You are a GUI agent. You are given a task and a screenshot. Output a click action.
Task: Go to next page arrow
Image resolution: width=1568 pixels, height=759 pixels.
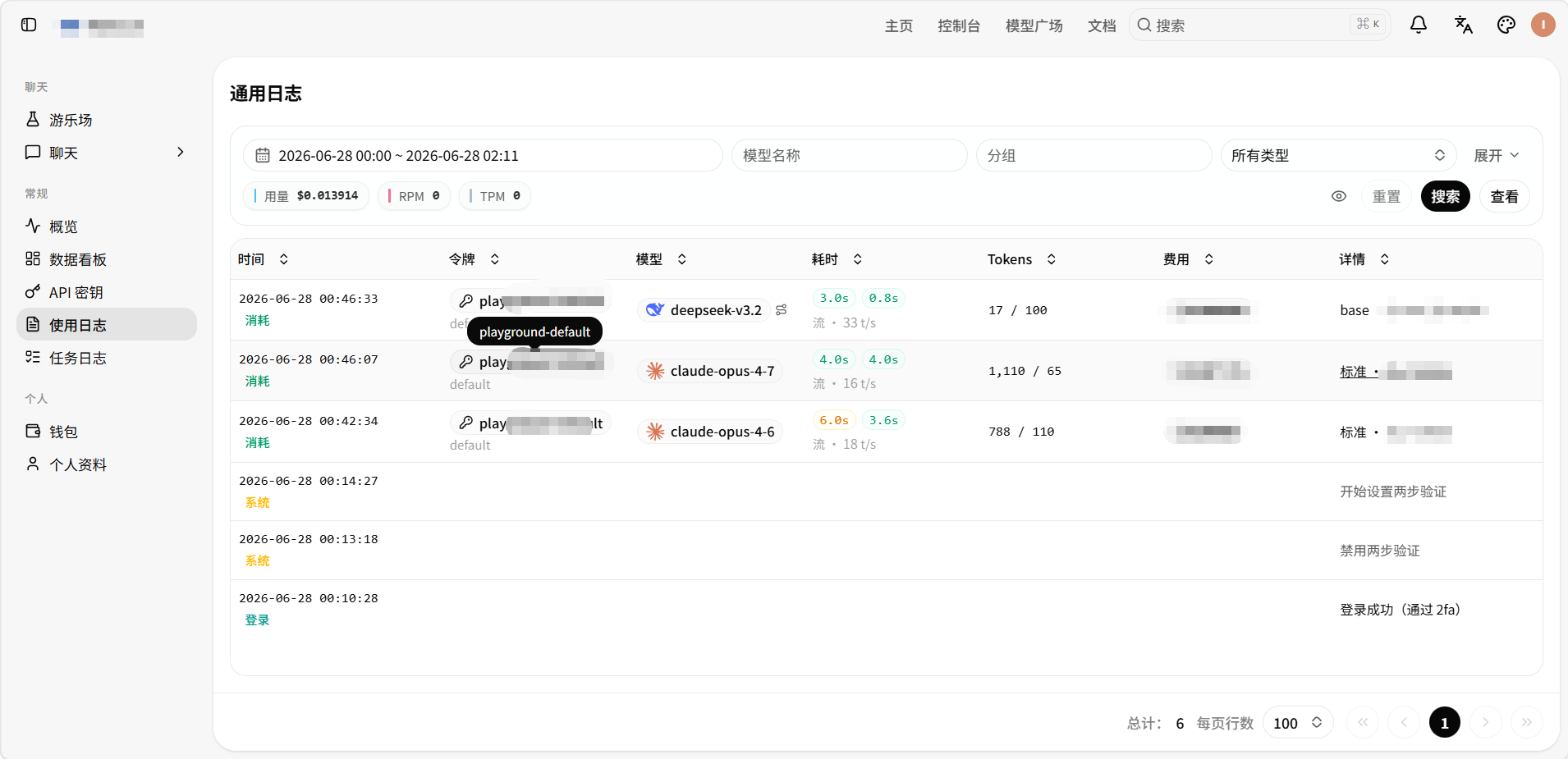[x=1486, y=722]
